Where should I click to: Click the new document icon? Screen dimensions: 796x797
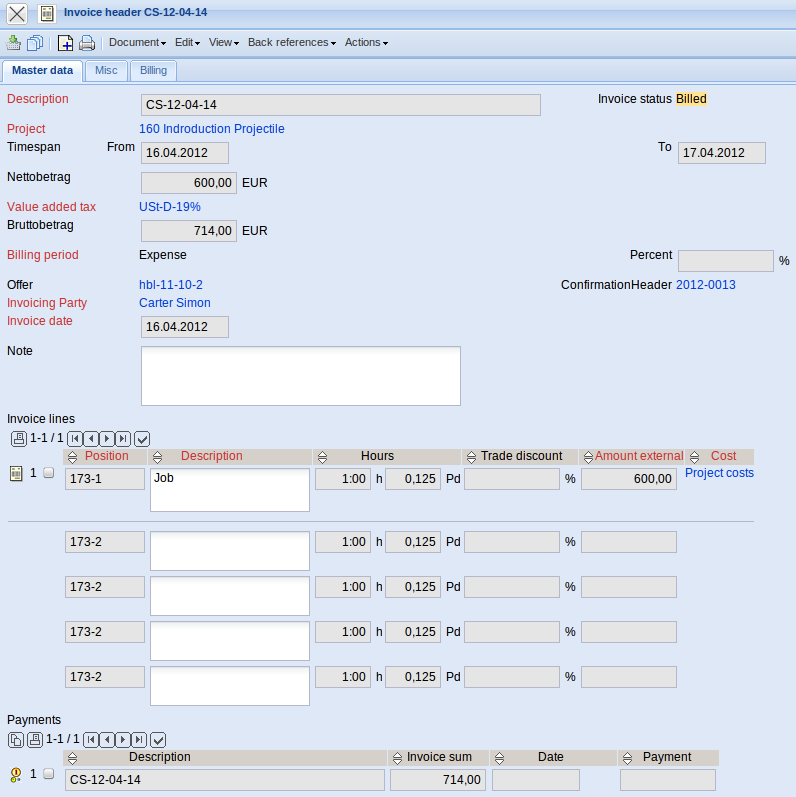point(65,43)
